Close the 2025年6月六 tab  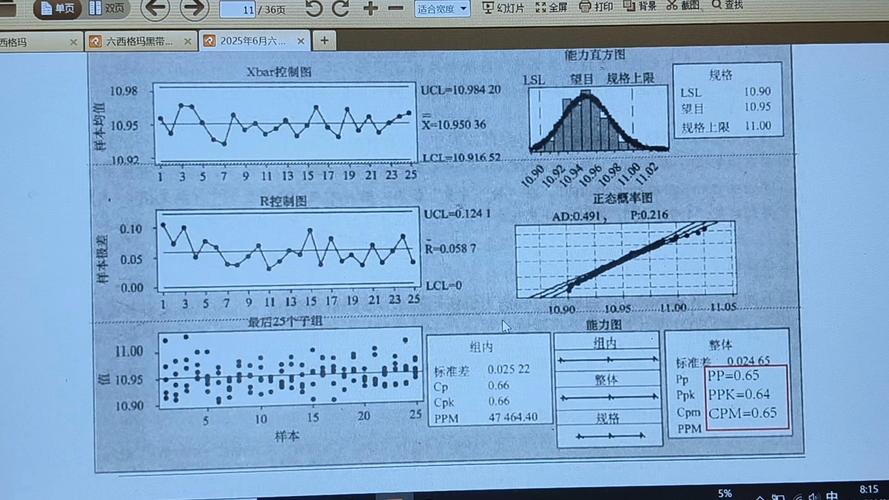coord(301,41)
